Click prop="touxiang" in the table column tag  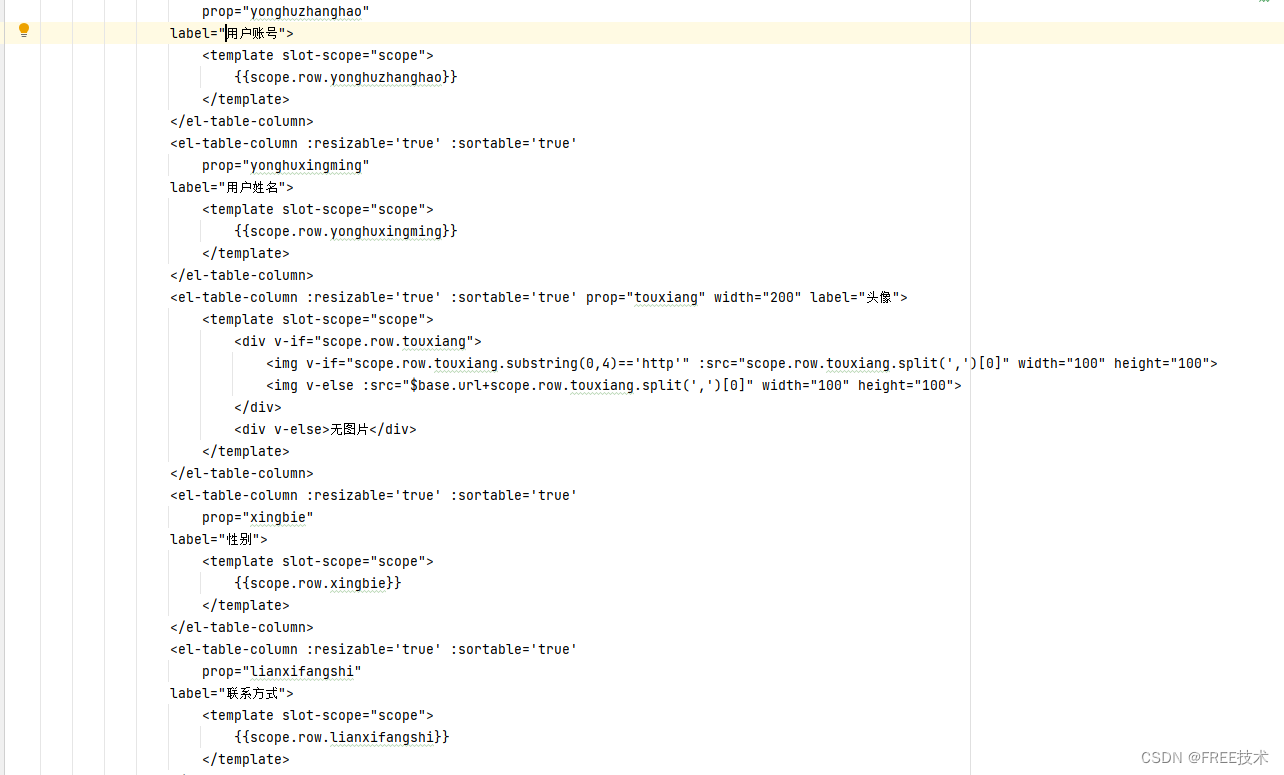tap(646, 297)
